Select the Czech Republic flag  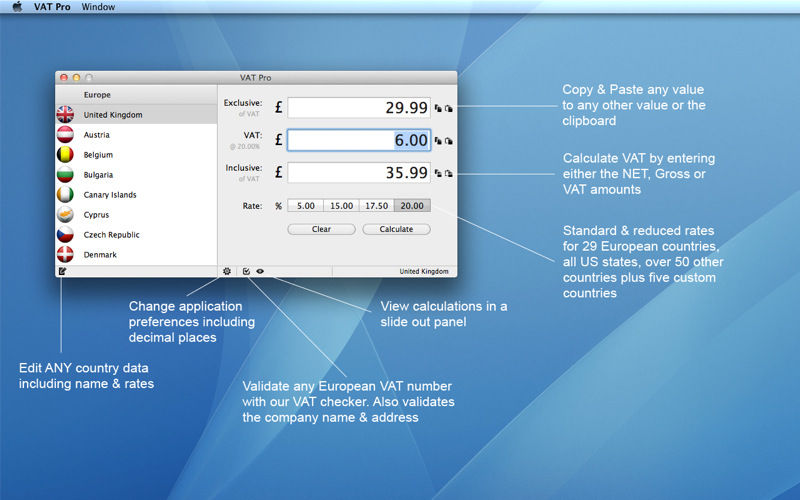tap(65, 235)
